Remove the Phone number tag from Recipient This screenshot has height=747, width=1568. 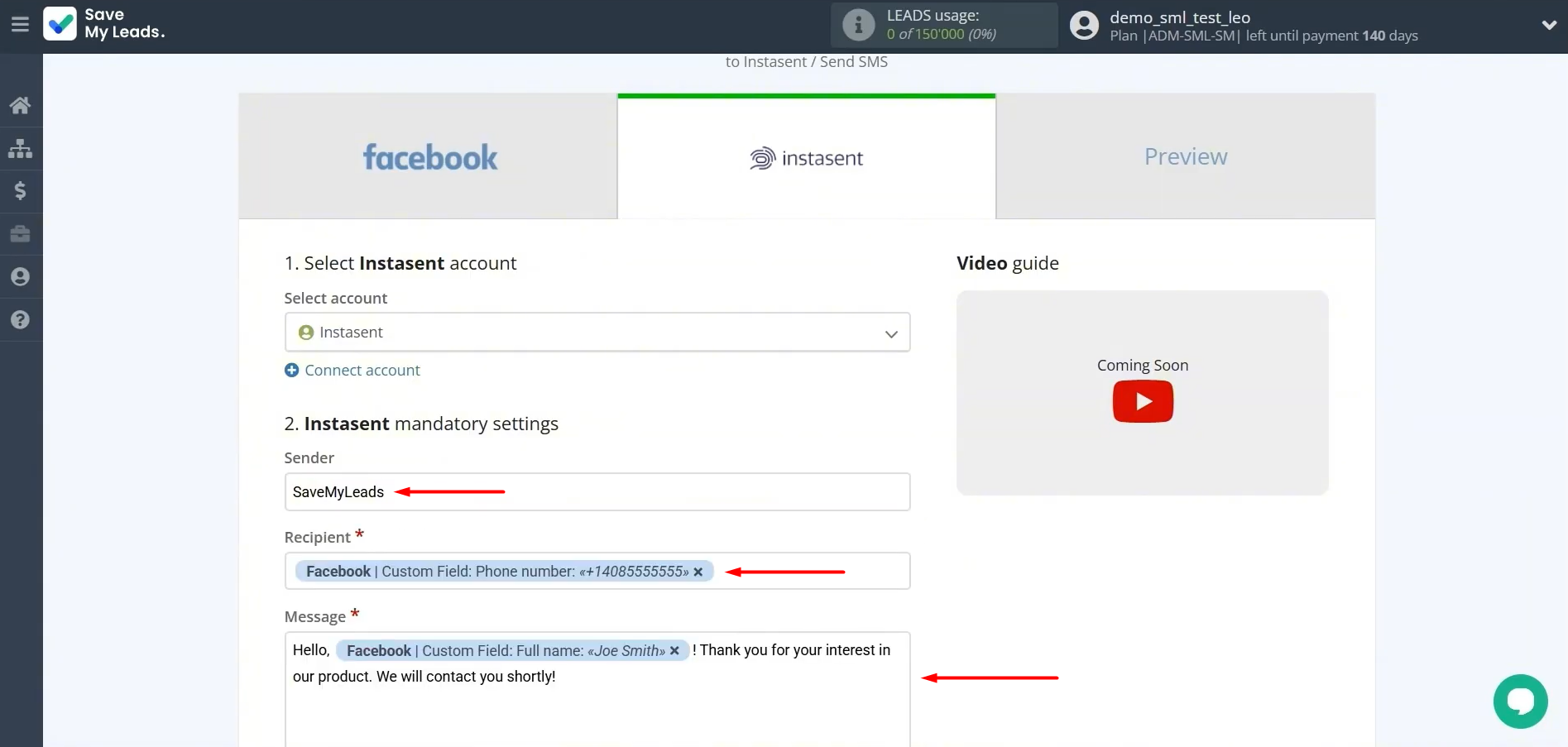[x=698, y=572]
